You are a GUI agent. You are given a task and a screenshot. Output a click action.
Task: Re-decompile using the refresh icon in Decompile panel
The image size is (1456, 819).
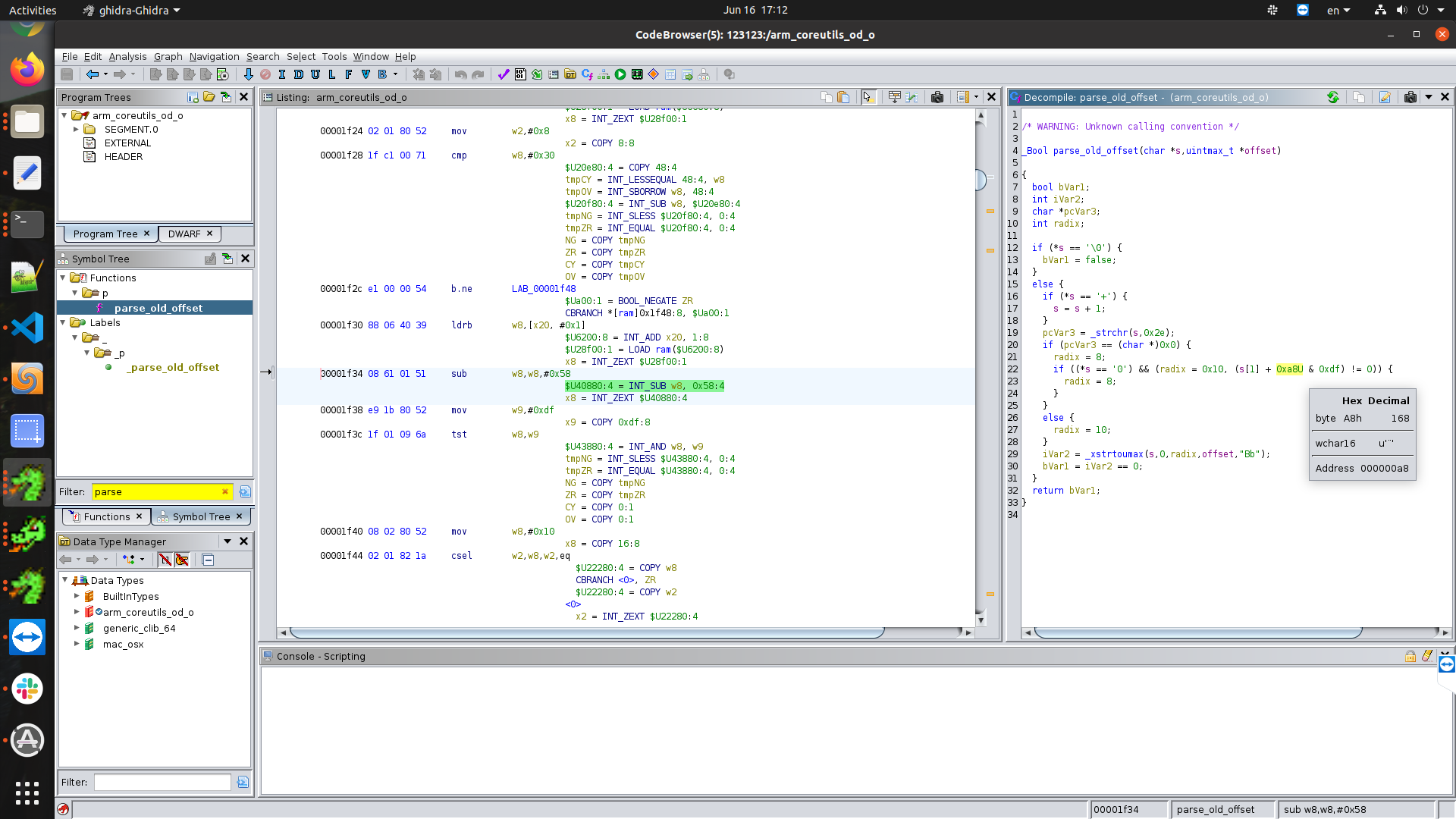pos(1333,97)
